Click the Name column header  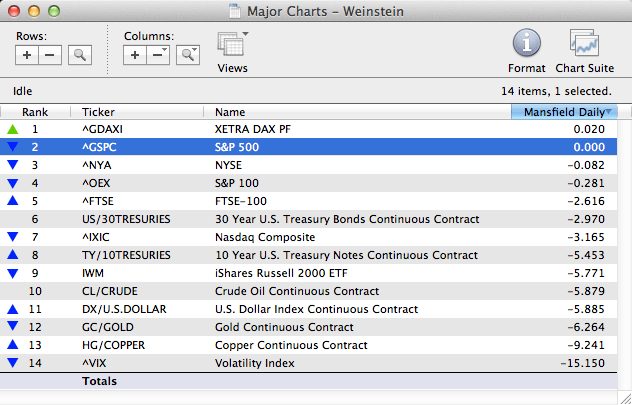pos(230,112)
